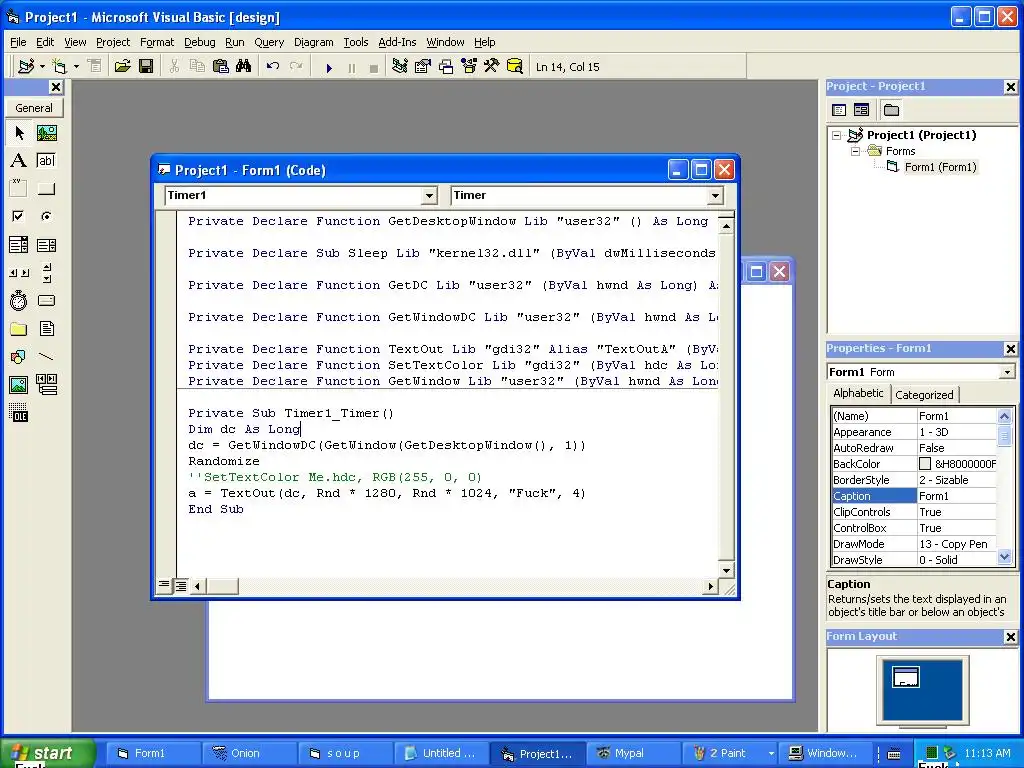This screenshot has width=1024, height=768.
Task: Select the ListBox control tool
Action: point(46,245)
